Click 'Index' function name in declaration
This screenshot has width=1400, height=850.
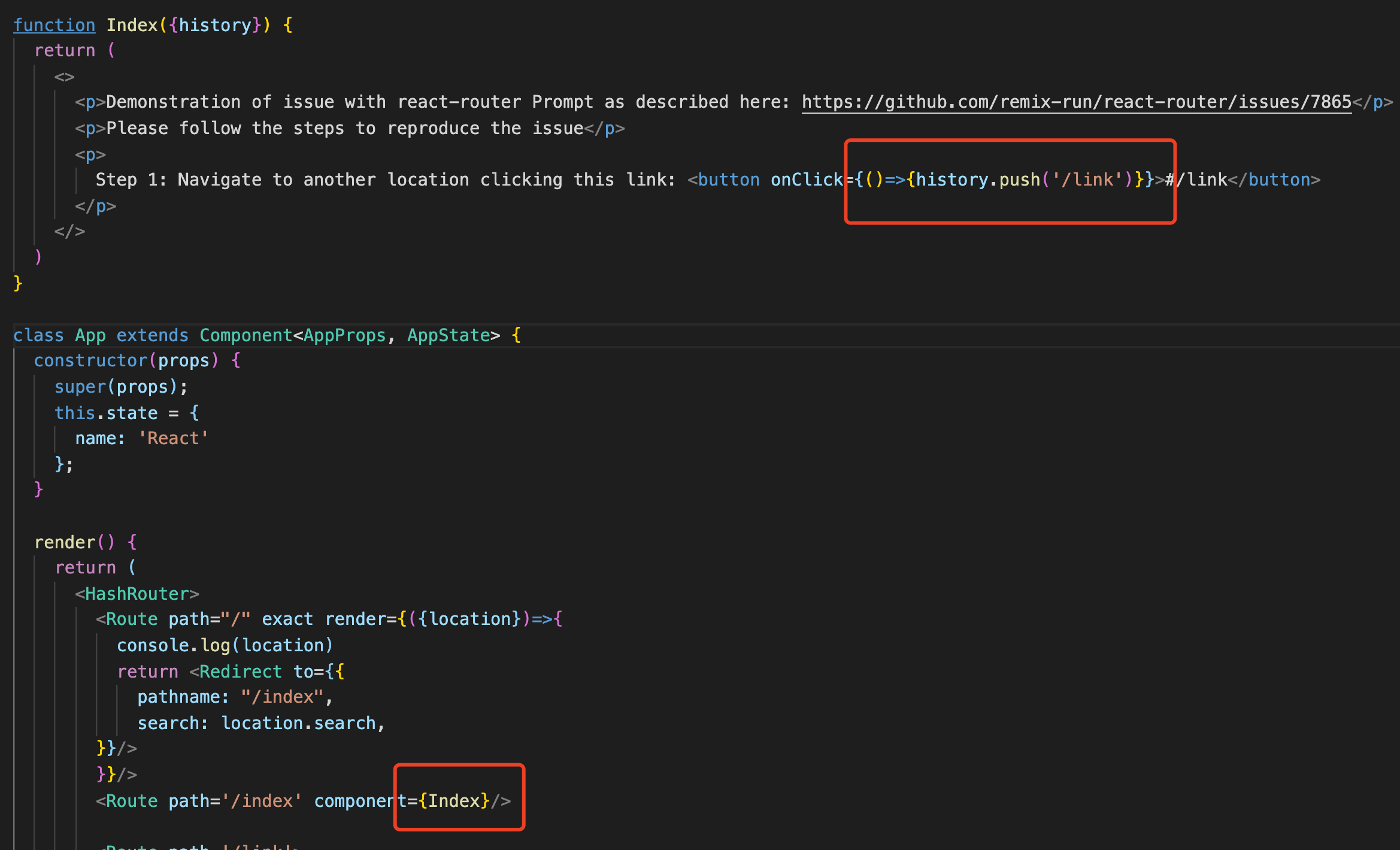(132, 25)
